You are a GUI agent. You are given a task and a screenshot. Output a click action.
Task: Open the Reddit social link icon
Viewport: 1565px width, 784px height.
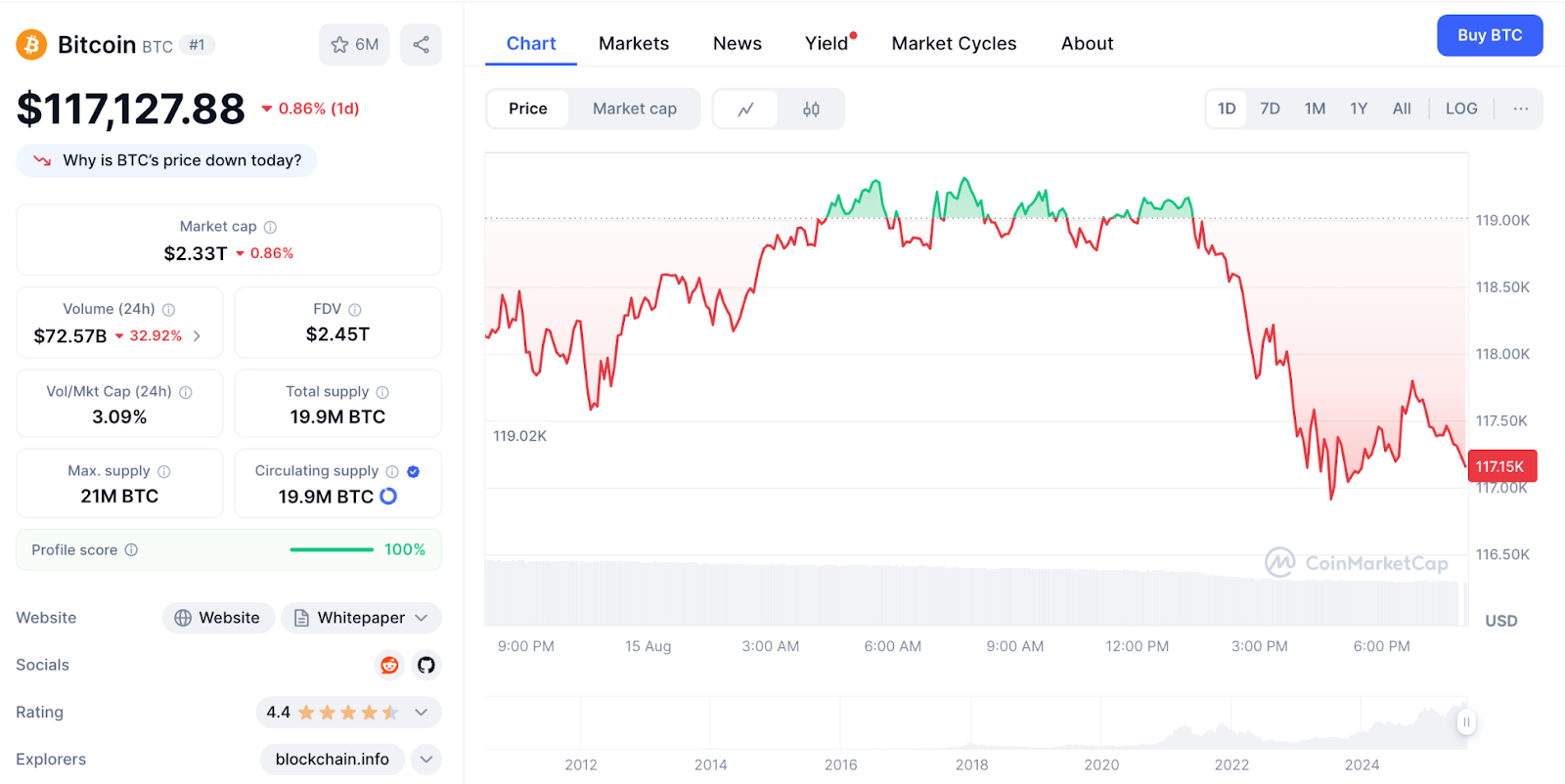389,665
